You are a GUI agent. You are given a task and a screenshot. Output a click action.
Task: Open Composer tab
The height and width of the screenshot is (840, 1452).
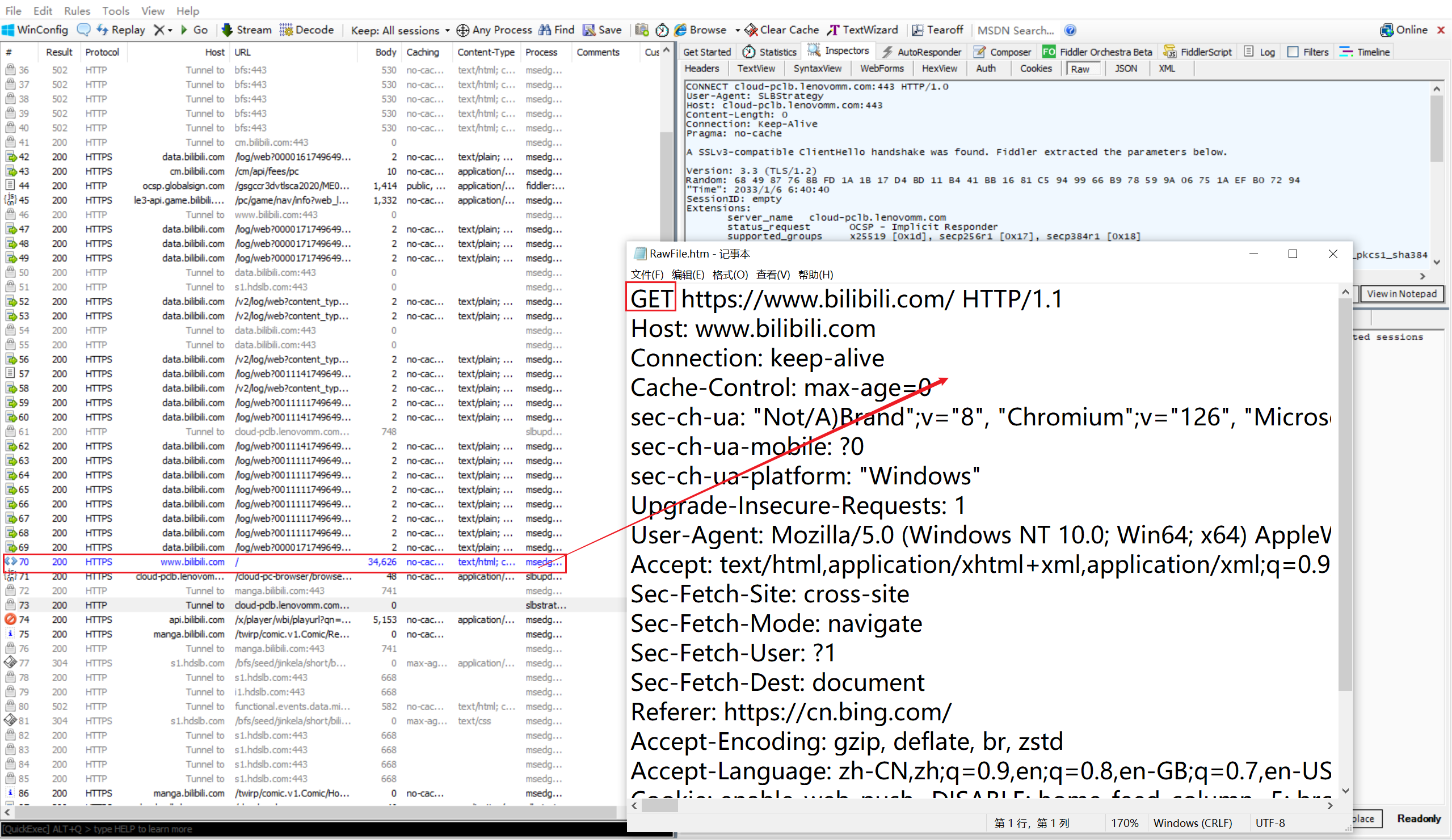click(1002, 52)
